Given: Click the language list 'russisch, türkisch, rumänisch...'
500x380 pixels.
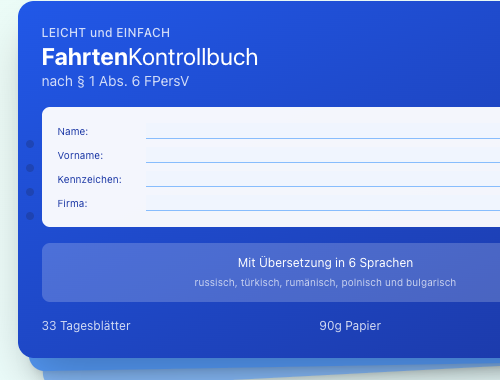Looking at the screenshot, I should (325, 282).
